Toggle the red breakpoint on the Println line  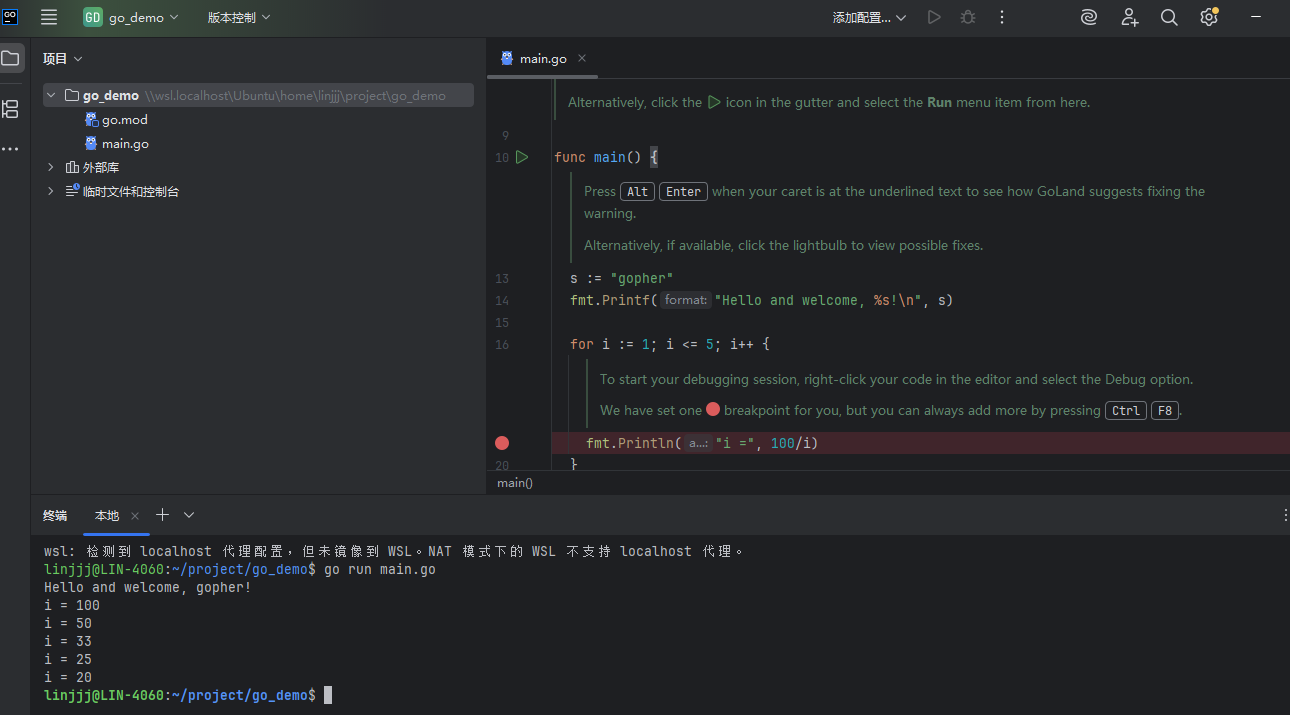point(502,443)
